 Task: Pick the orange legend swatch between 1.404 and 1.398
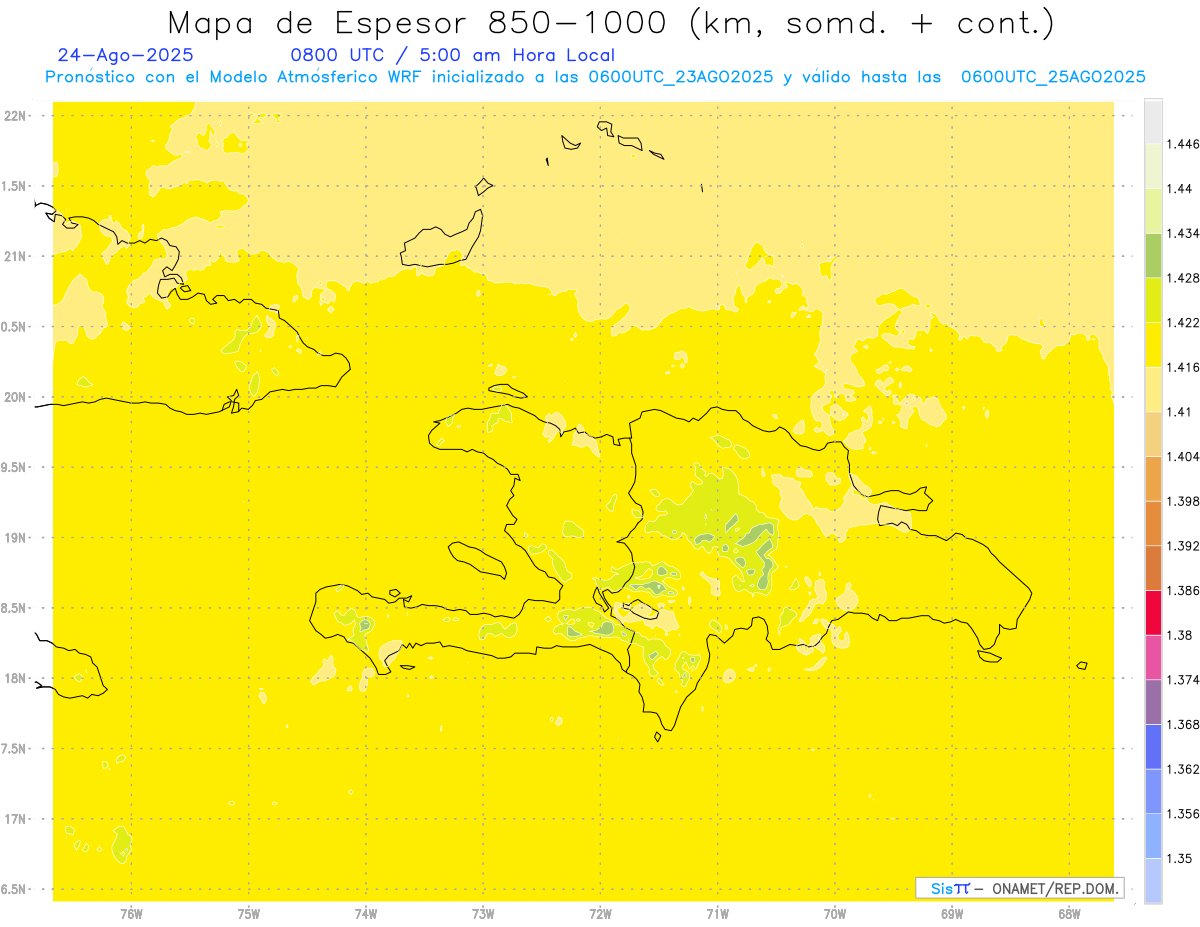[1153, 478]
